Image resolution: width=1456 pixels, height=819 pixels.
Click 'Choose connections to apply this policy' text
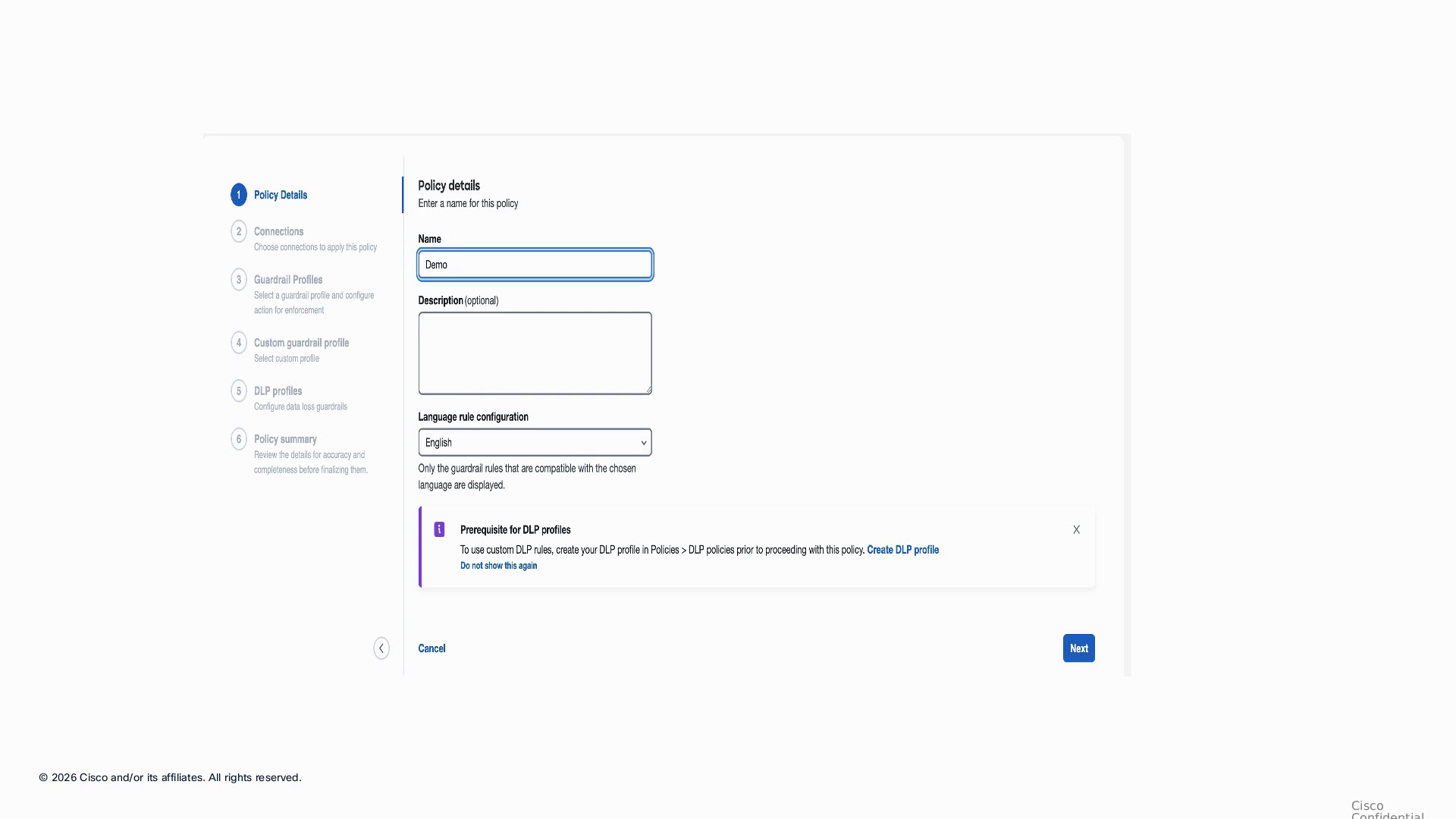(x=315, y=247)
